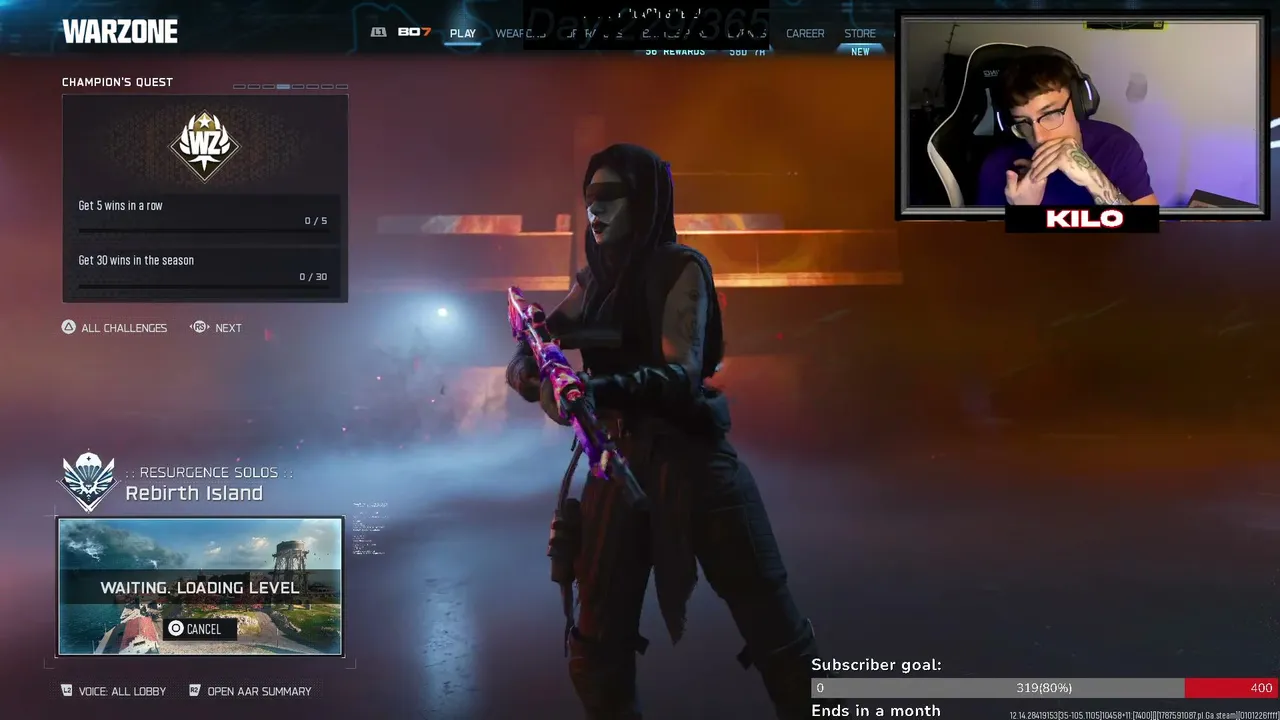
Task: Click the Ends in a month text
Action: [x=876, y=711]
